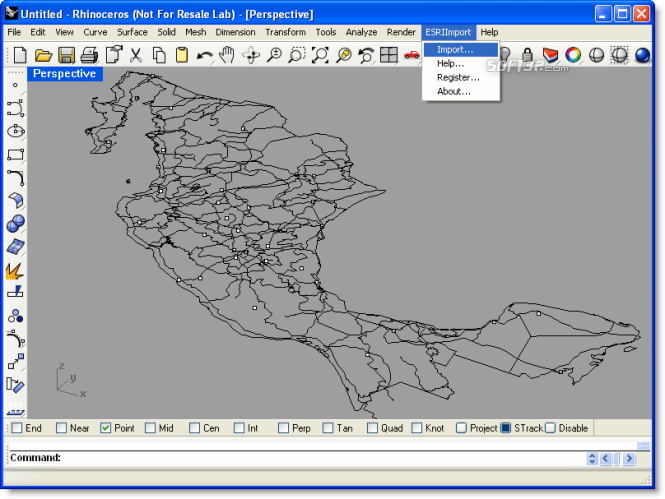This screenshot has height=499, width=665.
Task: Click the Save floppy disk icon
Action: (67, 55)
